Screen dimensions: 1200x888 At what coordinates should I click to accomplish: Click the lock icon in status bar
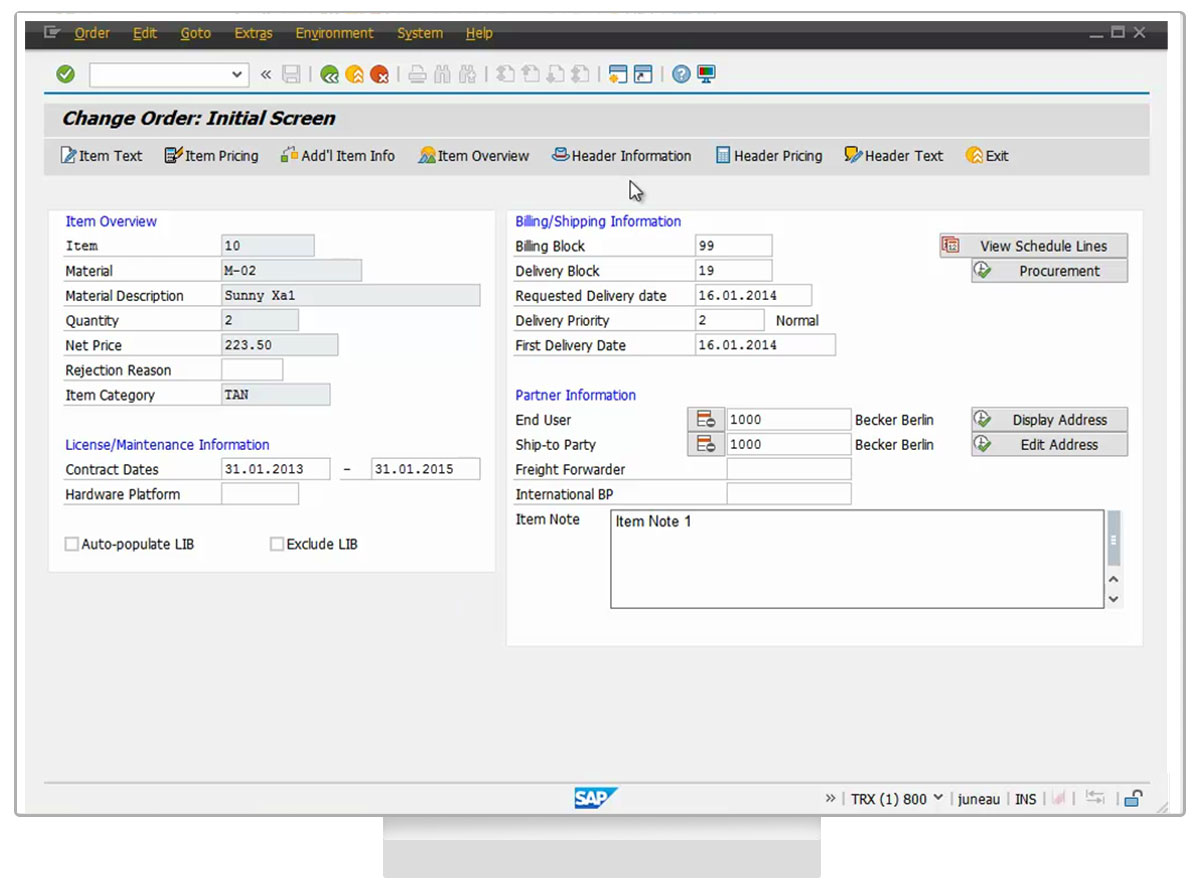[x=1133, y=798]
